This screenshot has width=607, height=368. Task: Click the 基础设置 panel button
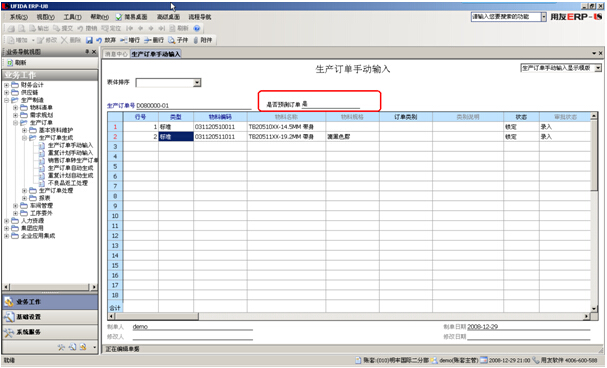tap(50, 317)
